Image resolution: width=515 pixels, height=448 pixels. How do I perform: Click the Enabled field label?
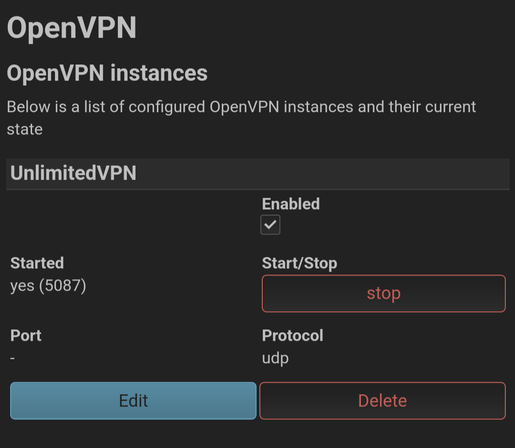pyautogui.click(x=291, y=204)
